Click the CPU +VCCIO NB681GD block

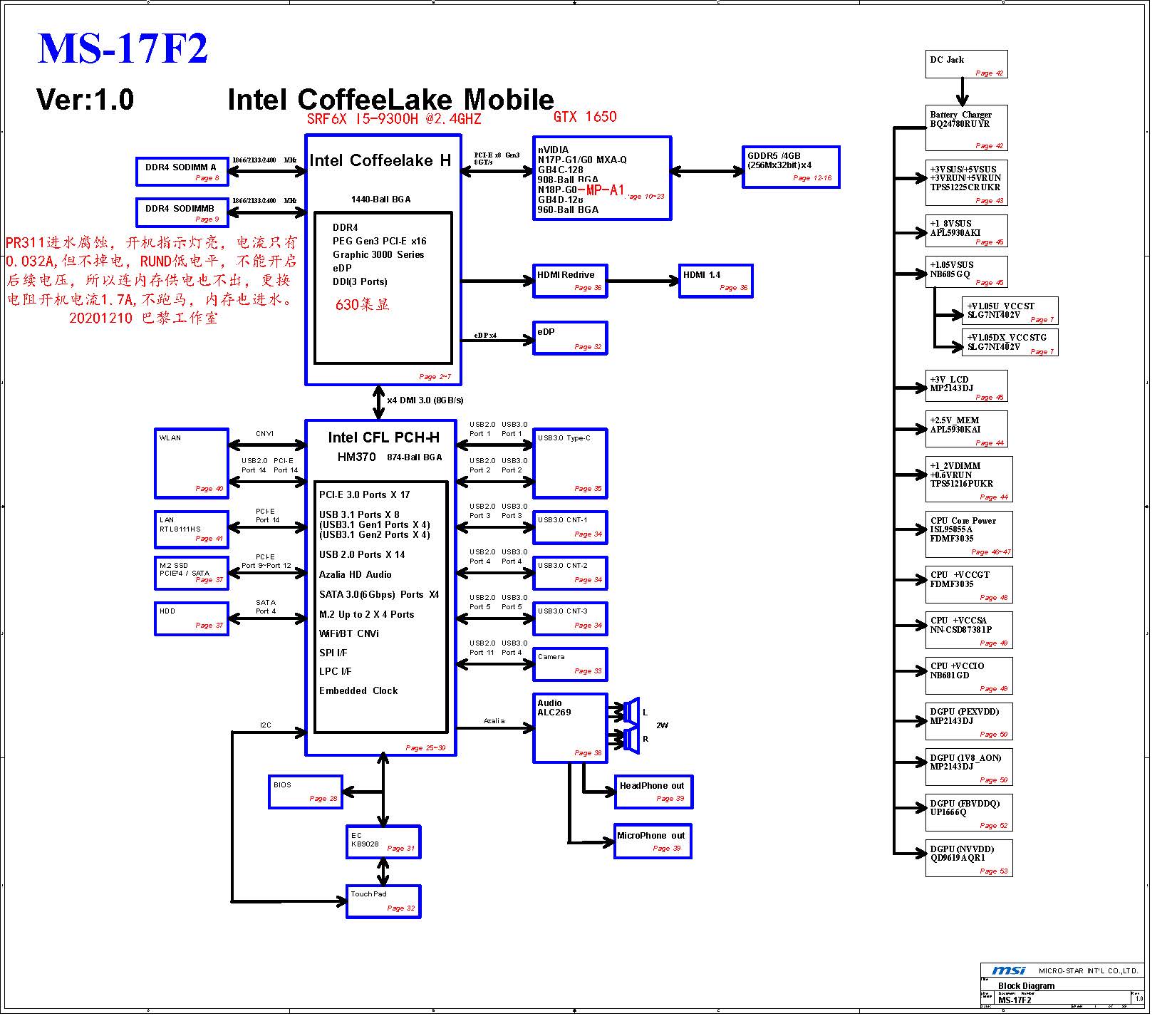(x=969, y=676)
